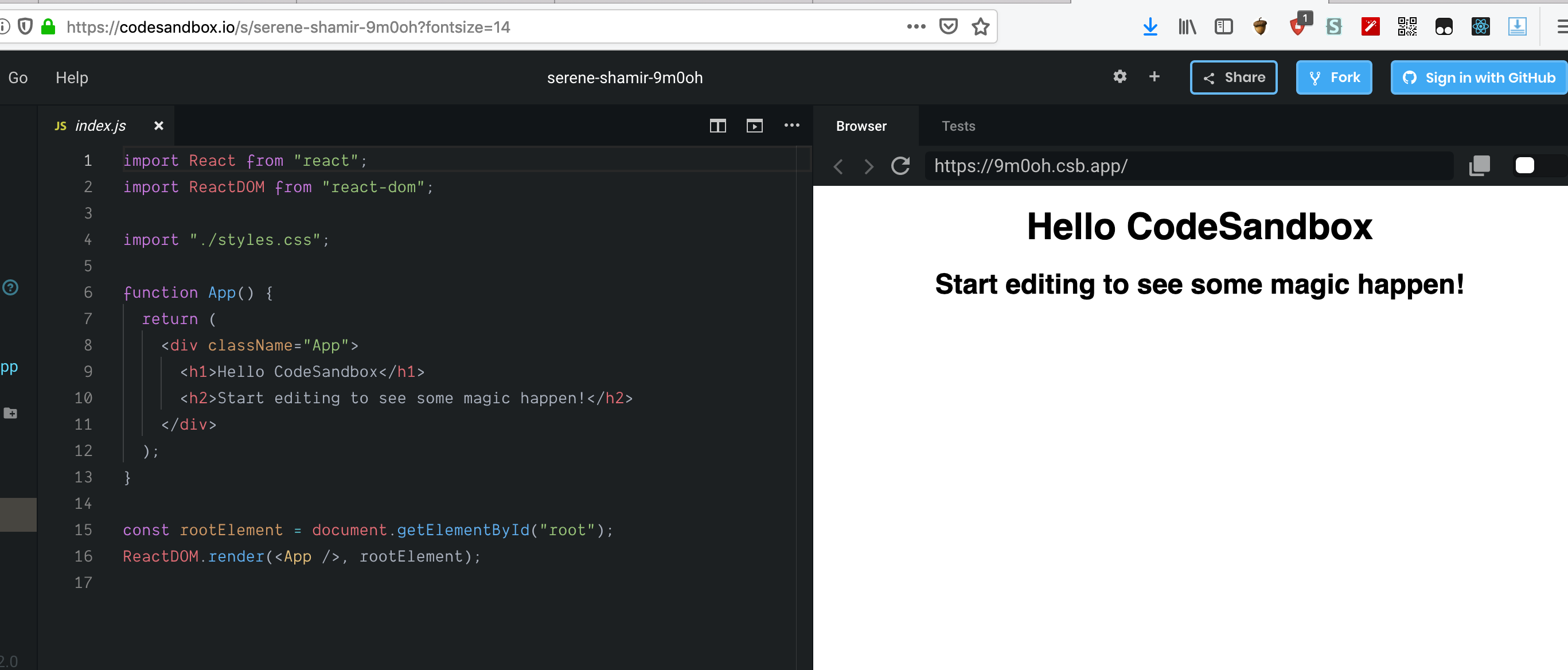
Task: Click line number 6 in the gutter
Action: pyautogui.click(x=88, y=293)
